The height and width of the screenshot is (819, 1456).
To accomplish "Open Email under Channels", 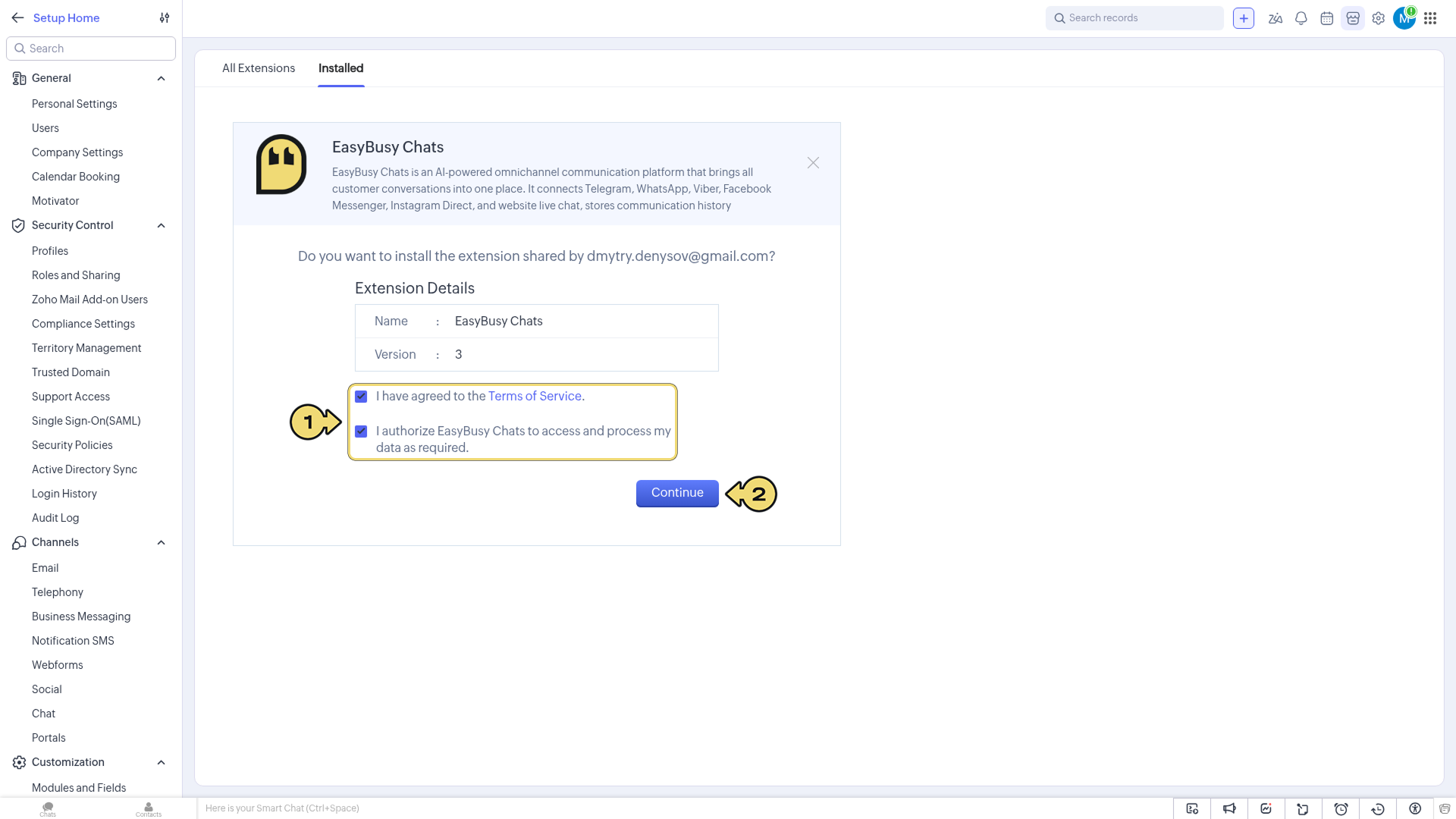I will [45, 568].
